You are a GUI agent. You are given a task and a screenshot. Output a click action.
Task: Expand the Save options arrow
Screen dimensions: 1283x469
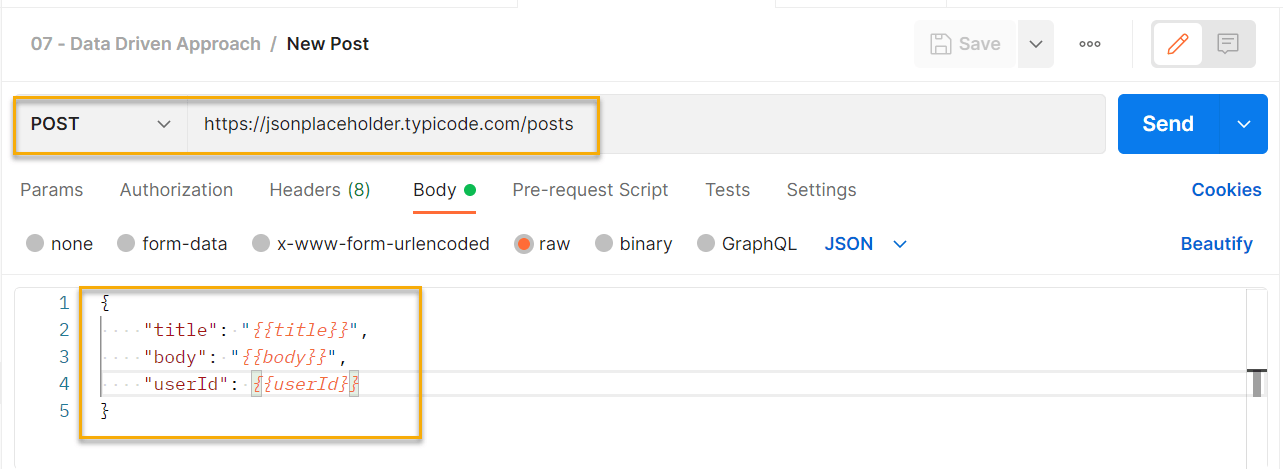(1036, 44)
